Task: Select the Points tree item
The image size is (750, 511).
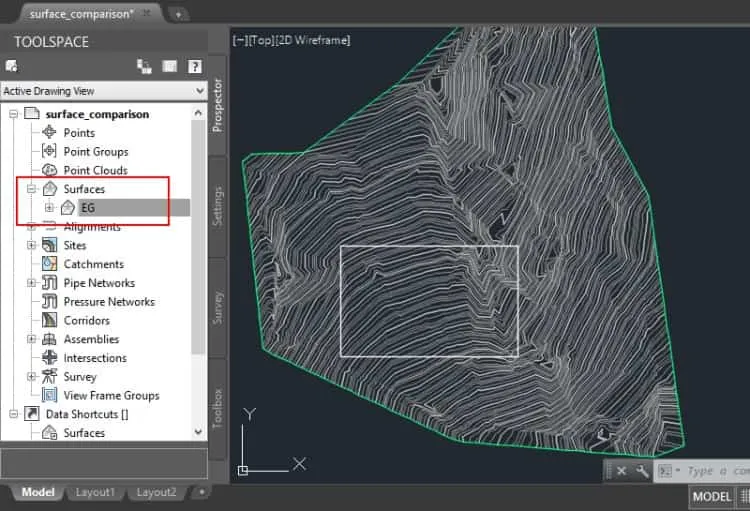Action: point(79,133)
